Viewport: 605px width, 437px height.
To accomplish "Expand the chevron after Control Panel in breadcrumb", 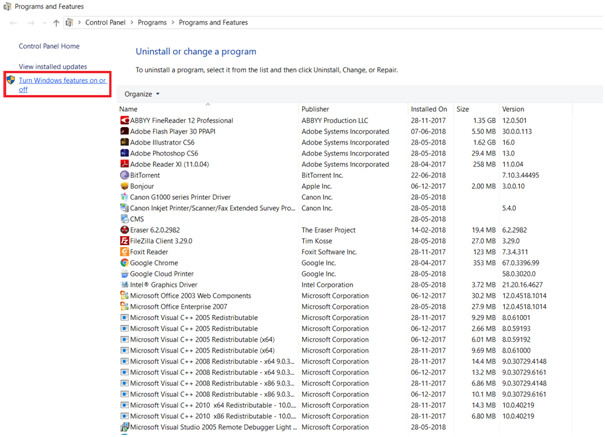I will pyautogui.click(x=132, y=22).
